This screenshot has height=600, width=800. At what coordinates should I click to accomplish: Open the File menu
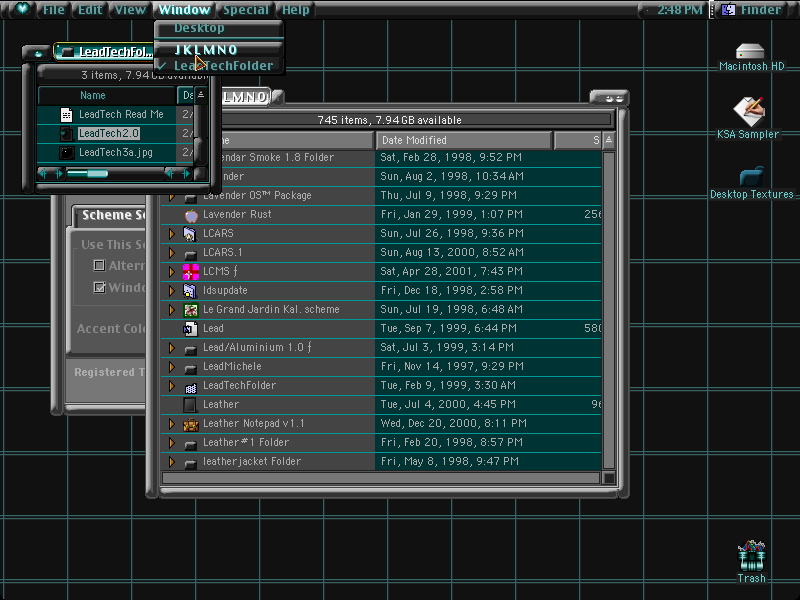pos(53,10)
